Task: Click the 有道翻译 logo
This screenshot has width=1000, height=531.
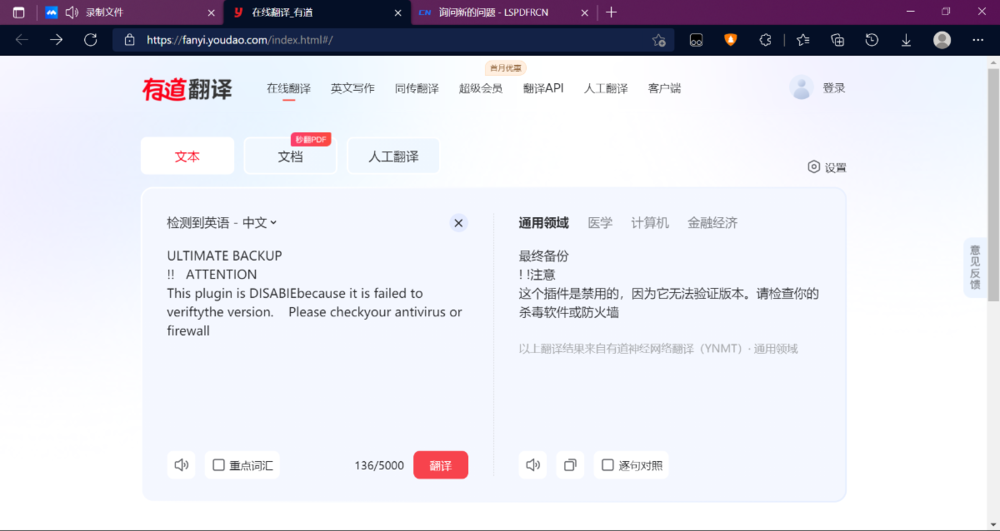Action: (x=187, y=89)
